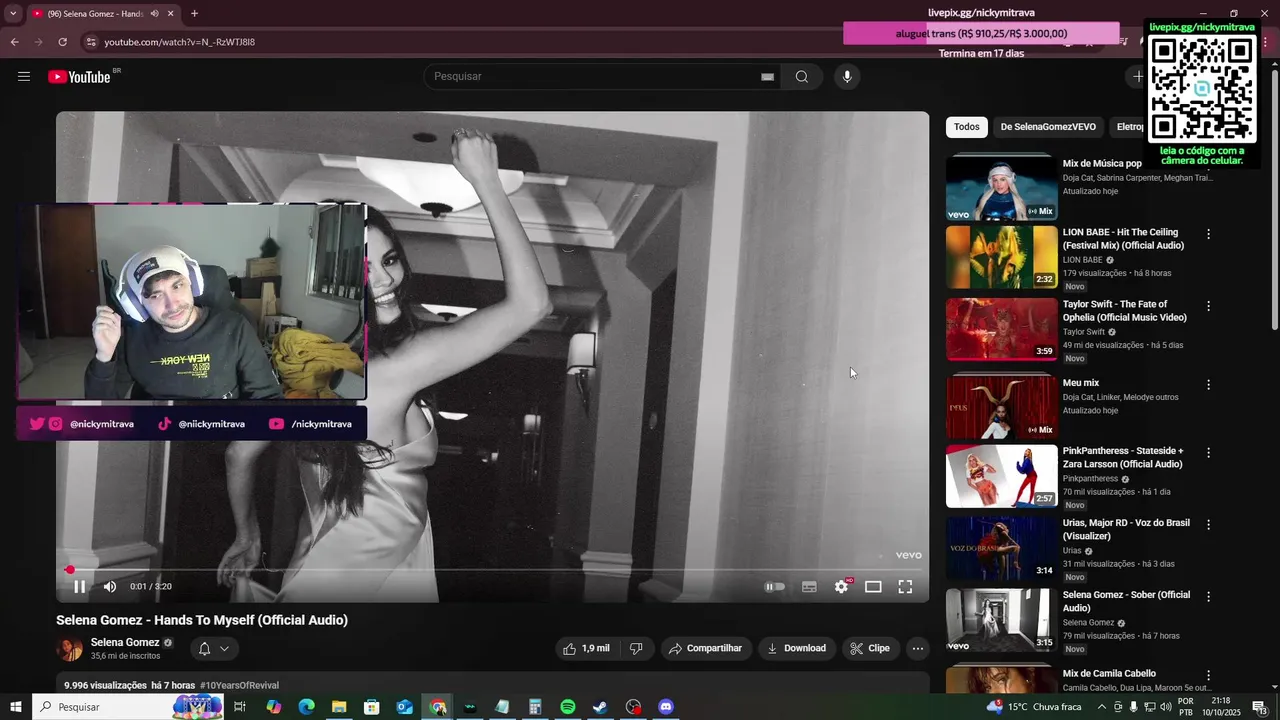Go back with the browser back arrow
The height and width of the screenshot is (720, 1280).
click(14, 42)
